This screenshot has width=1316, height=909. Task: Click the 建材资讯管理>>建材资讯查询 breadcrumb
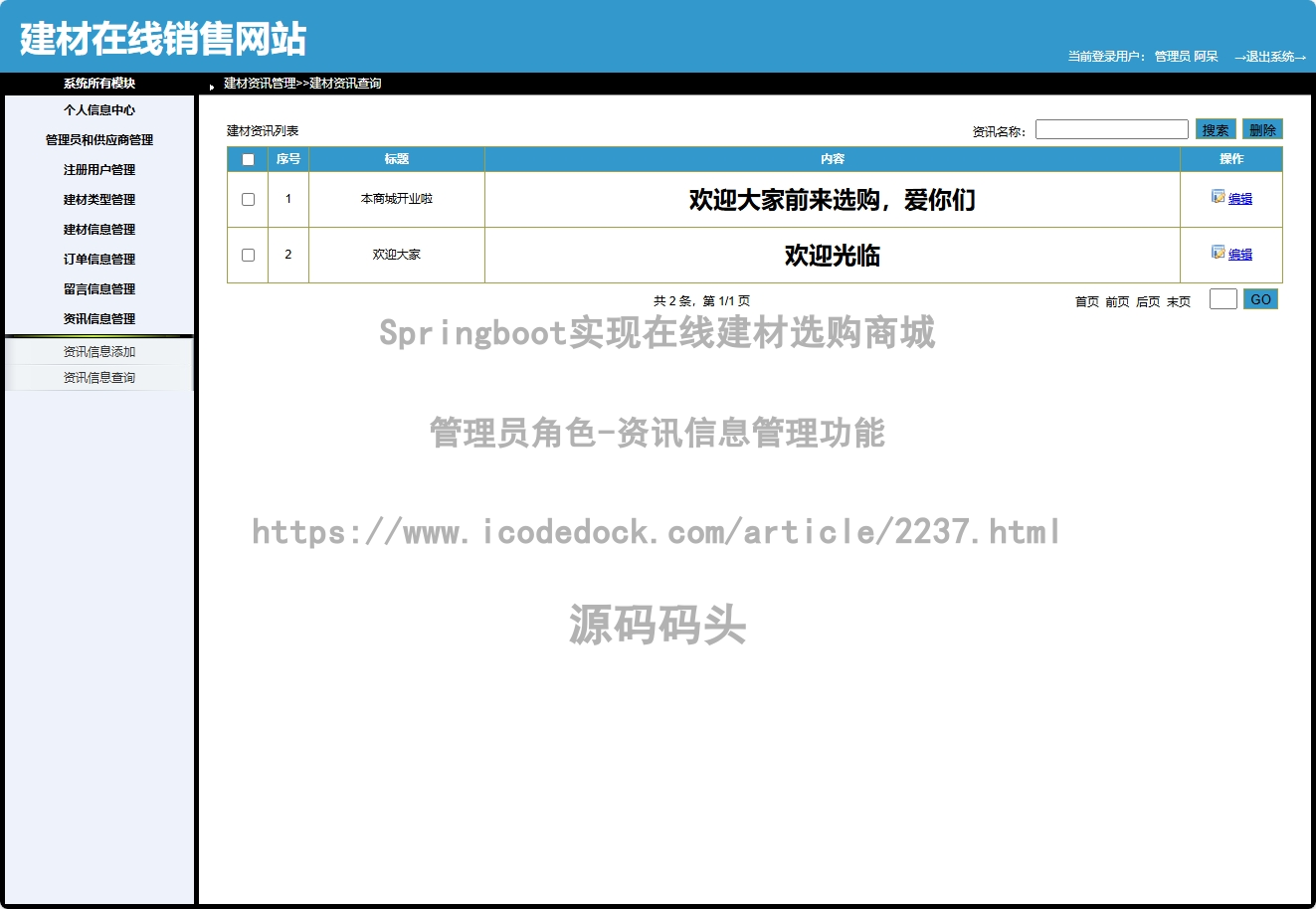coord(302,84)
